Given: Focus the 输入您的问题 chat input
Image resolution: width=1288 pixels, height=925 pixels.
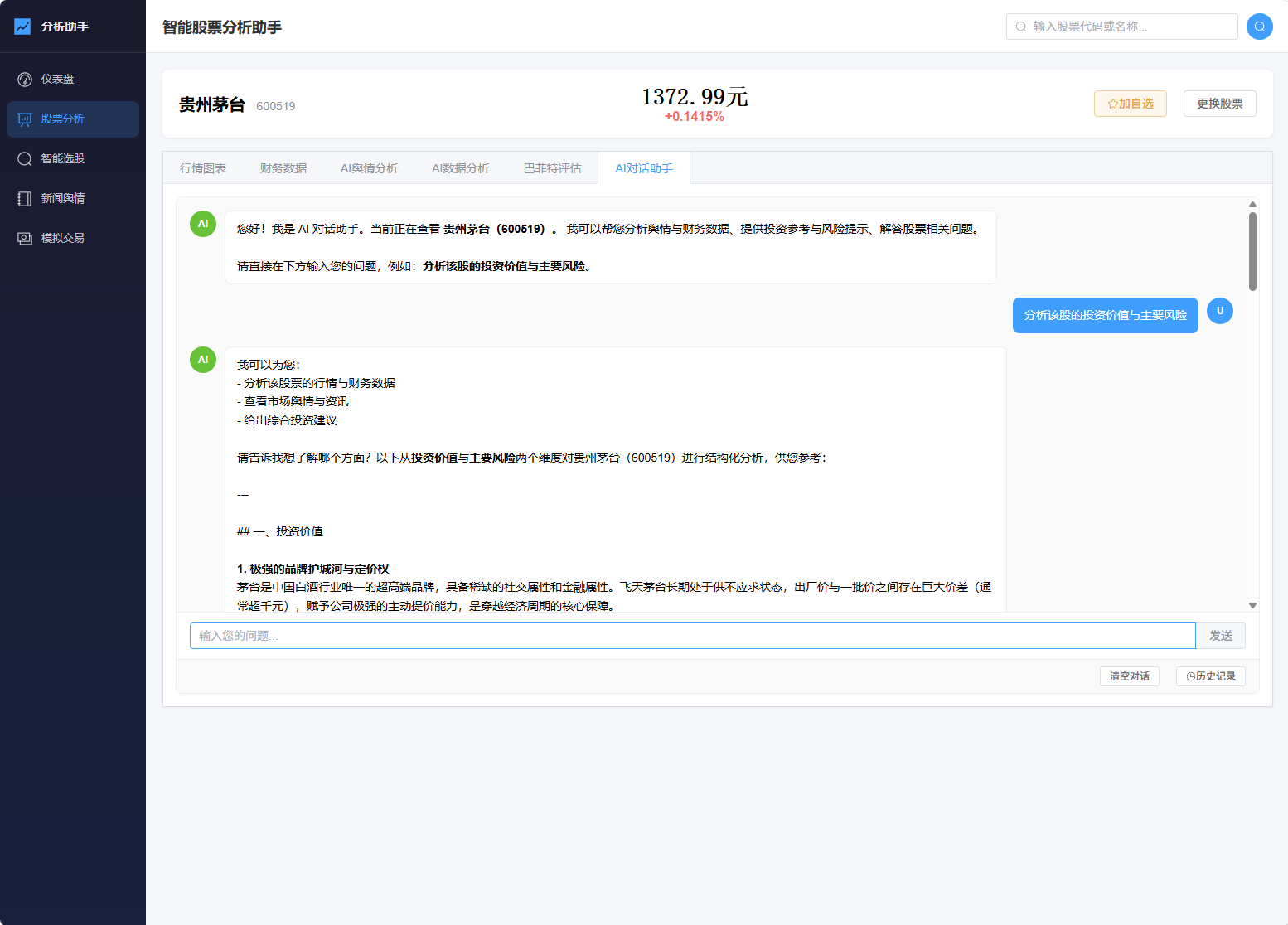Looking at the screenshot, I should (x=693, y=636).
